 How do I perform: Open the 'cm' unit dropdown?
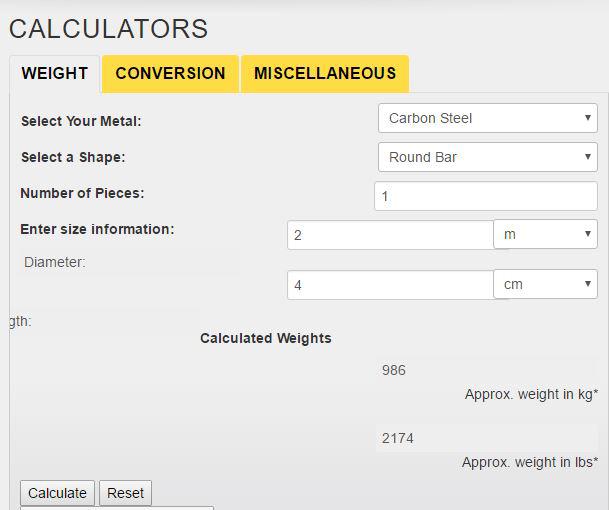tap(545, 284)
